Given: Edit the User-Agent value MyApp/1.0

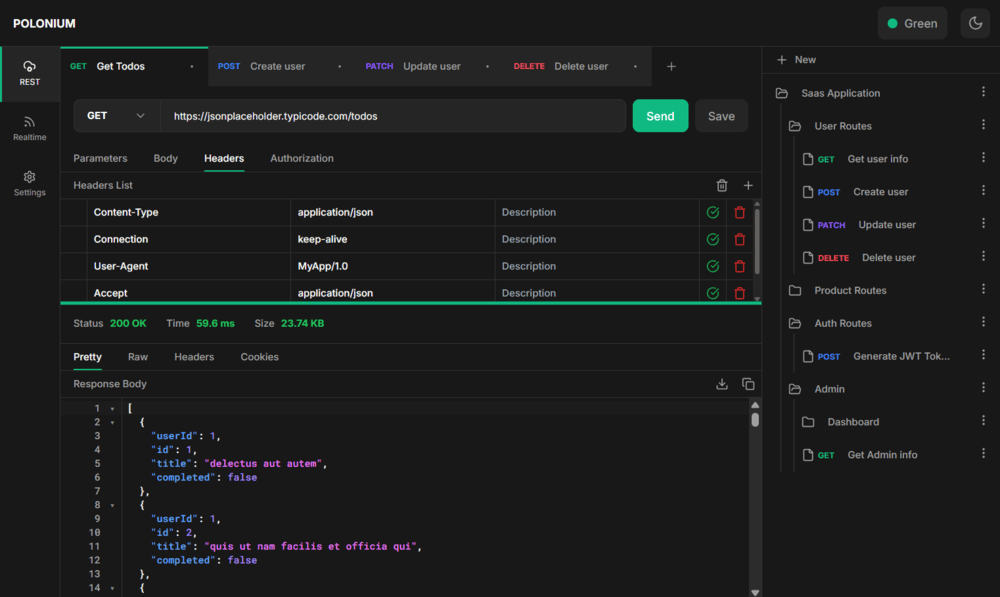Looking at the screenshot, I should coord(393,266).
